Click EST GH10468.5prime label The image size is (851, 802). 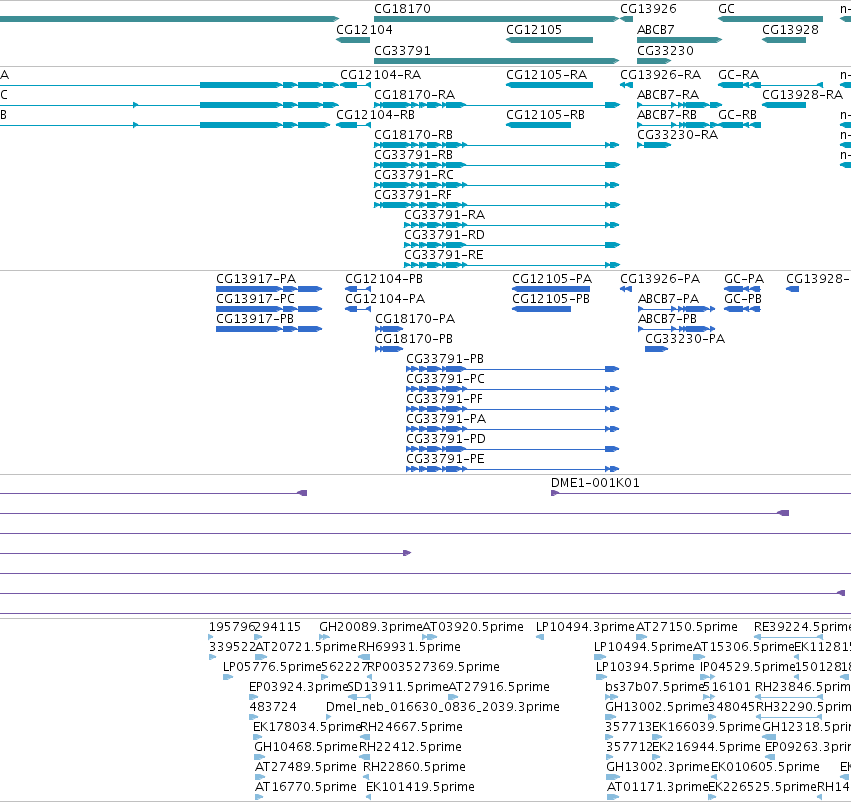(x=306, y=747)
